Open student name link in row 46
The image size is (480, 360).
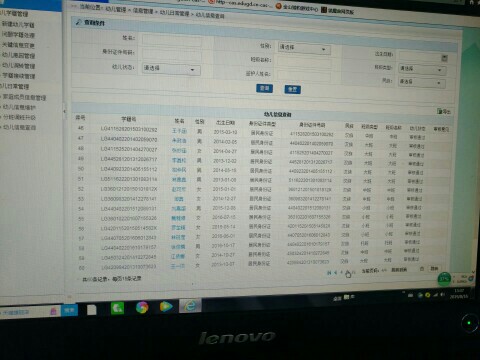[x=179, y=131]
